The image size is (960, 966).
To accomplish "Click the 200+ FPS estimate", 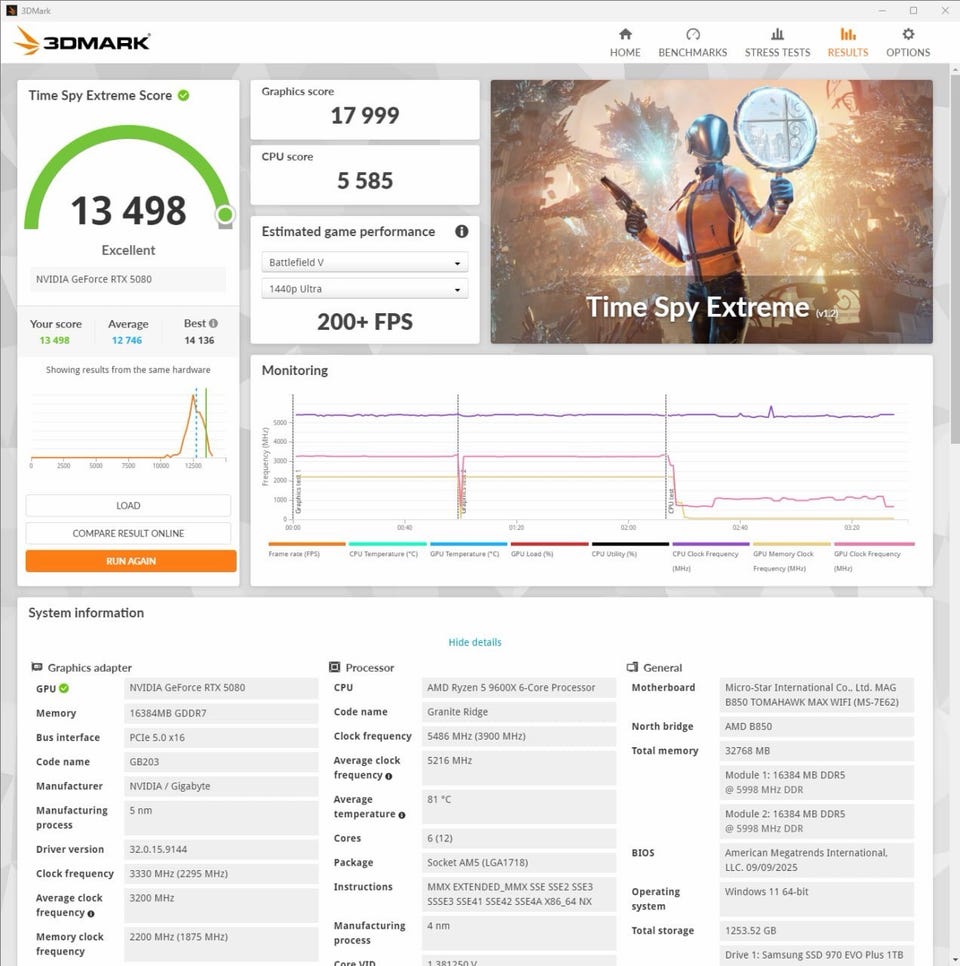I will (365, 322).
